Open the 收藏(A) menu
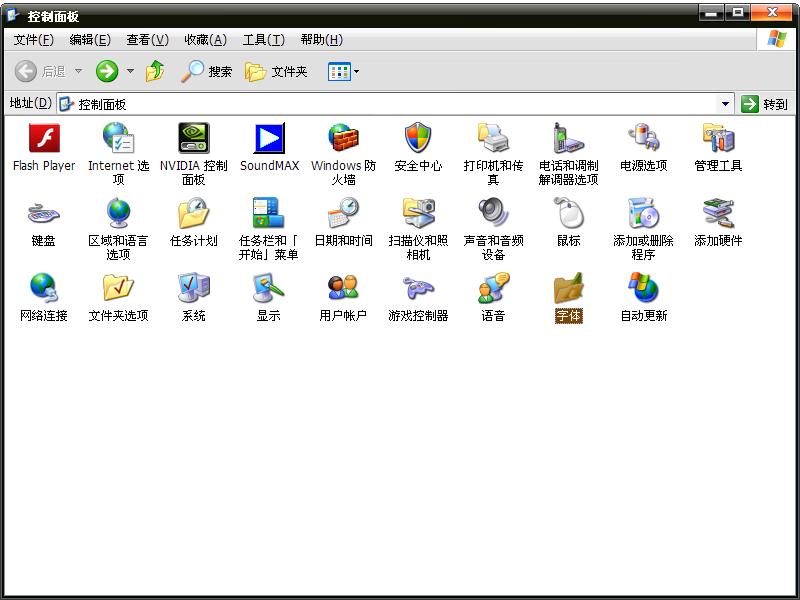Viewport: 800px width, 600px height. 206,40
